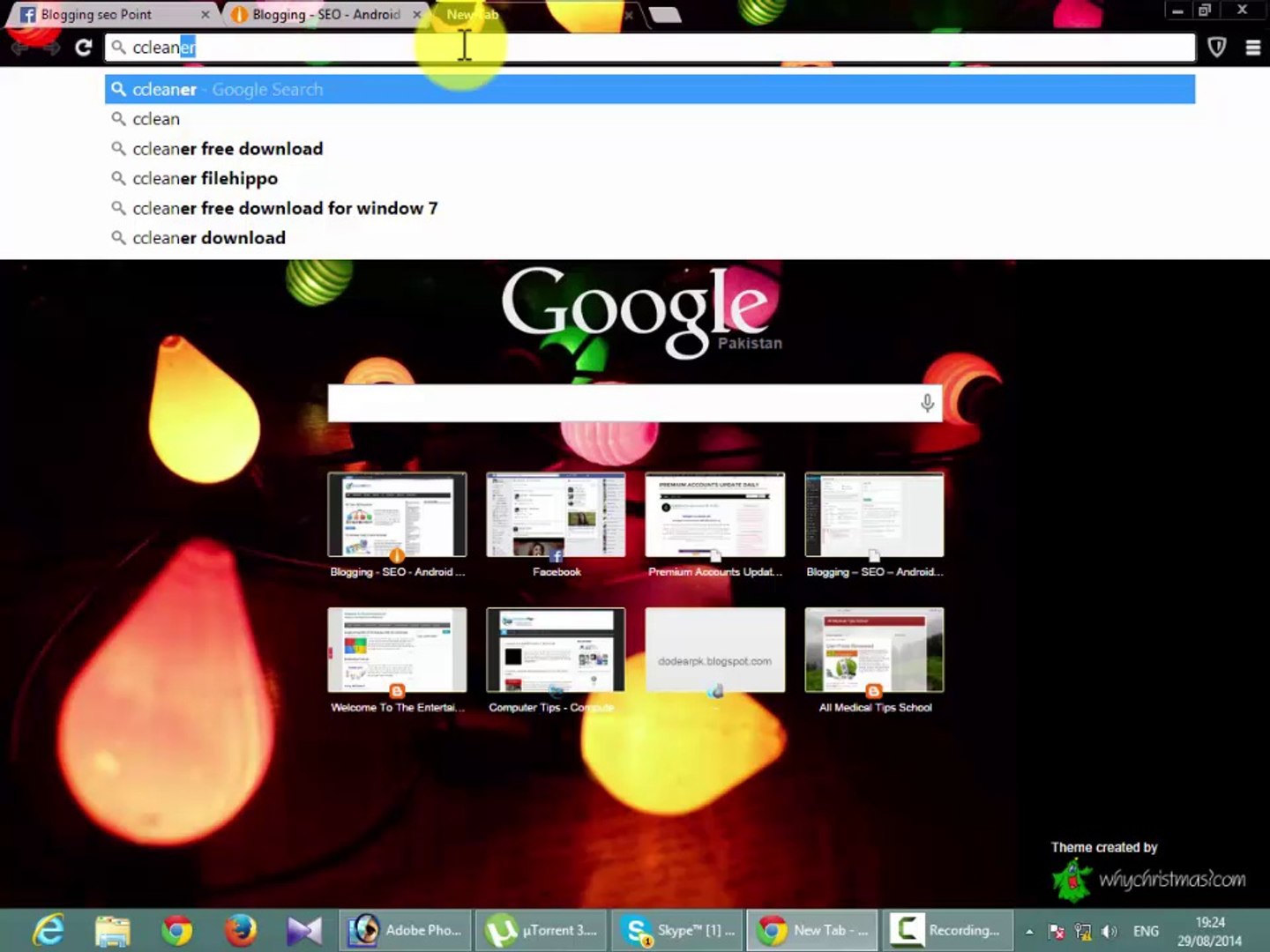
Task: Choose 'ccleaner free download' suggestion
Action: point(650,149)
